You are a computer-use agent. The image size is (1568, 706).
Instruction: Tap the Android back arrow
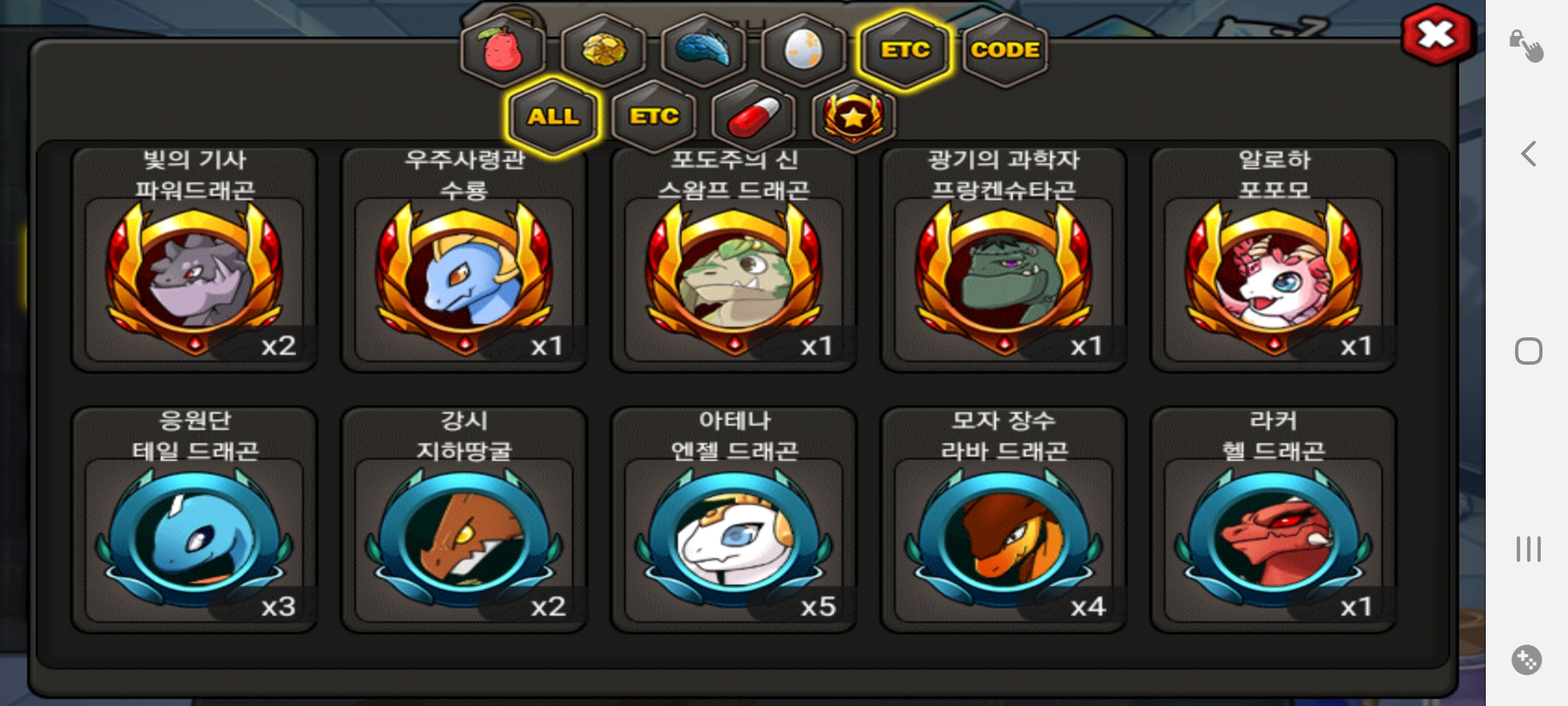tap(1528, 154)
